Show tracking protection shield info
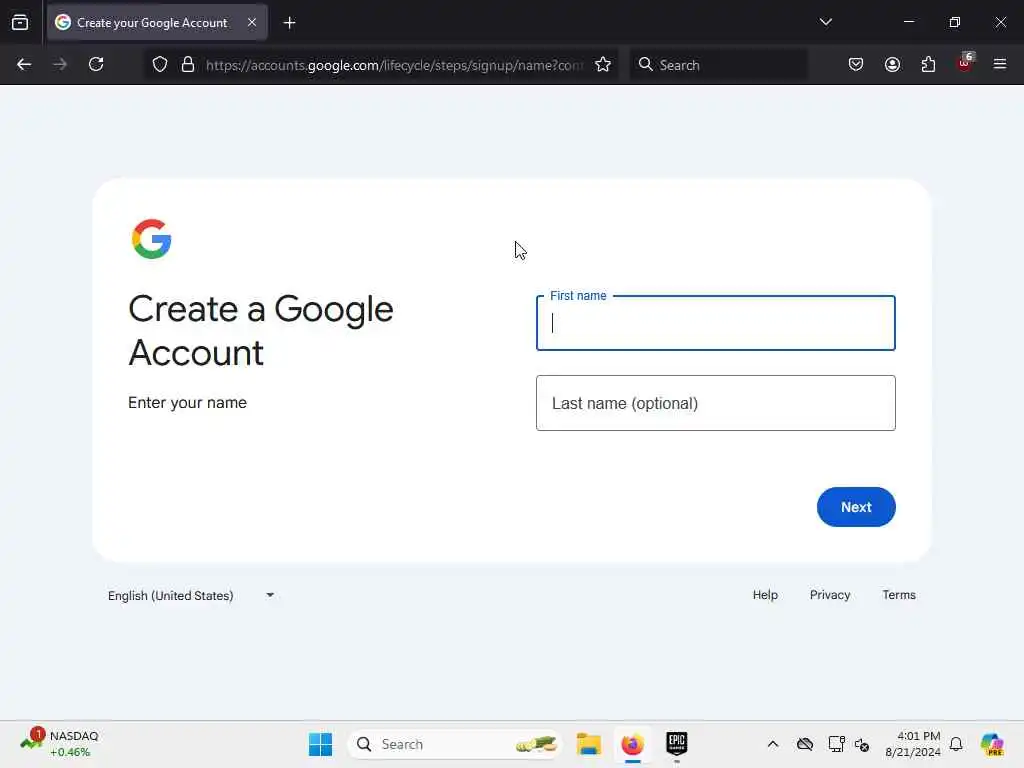 [160, 65]
